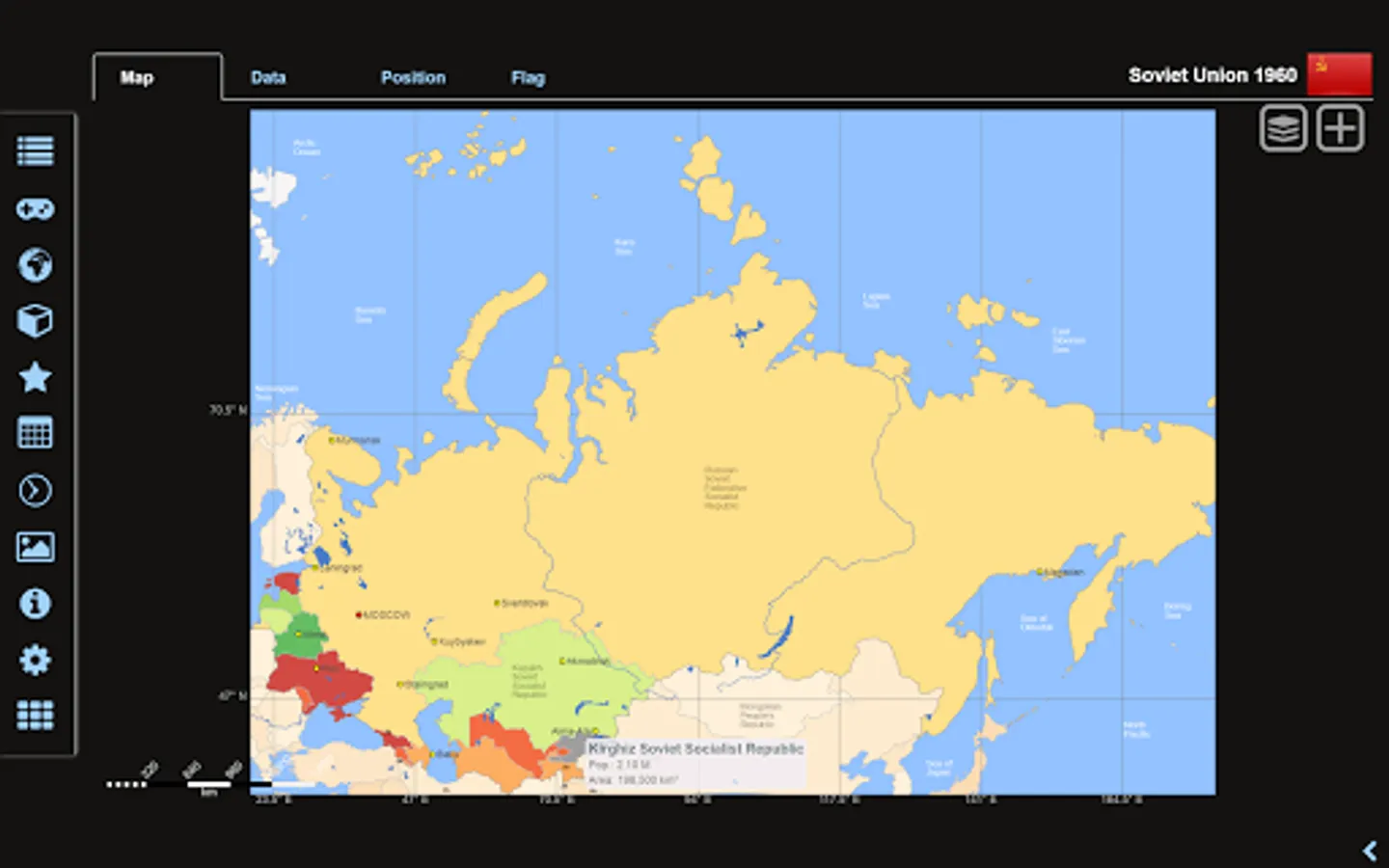
Task: Open favorites with the star icon
Action: [x=36, y=377]
